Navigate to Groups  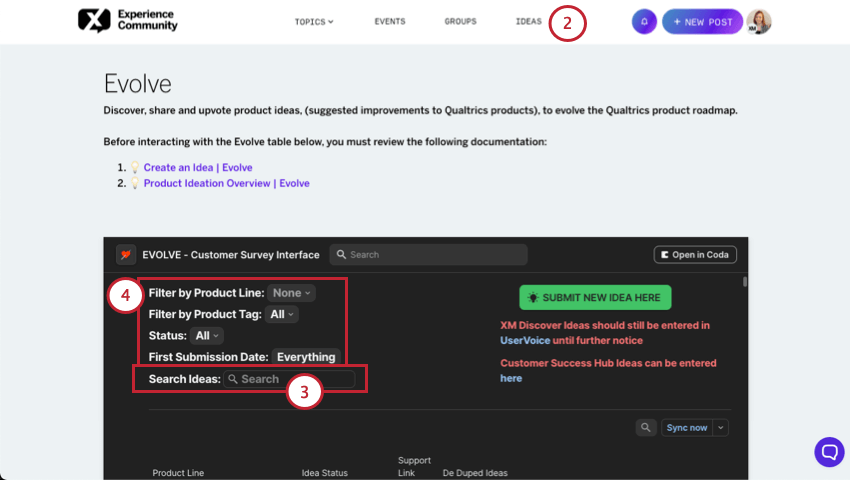coord(460,21)
